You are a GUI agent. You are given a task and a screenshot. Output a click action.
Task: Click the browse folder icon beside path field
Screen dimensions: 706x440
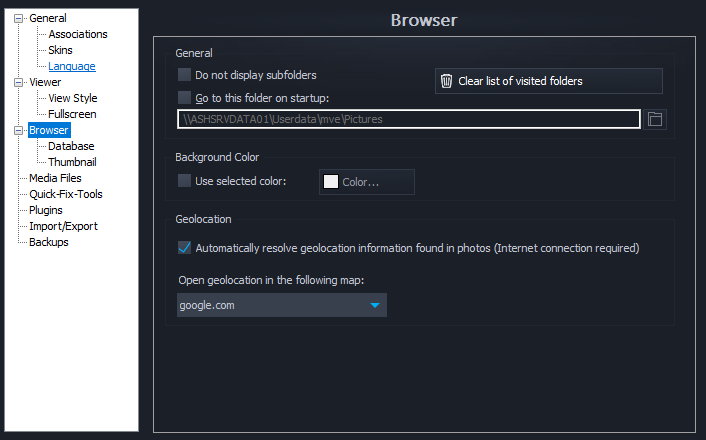pos(655,119)
